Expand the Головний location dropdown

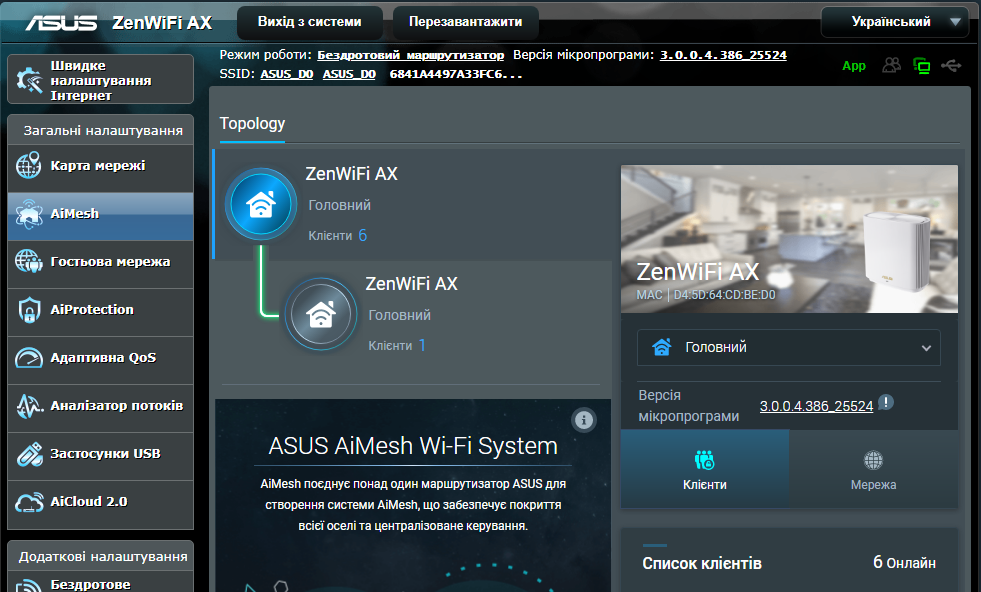(x=788, y=347)
